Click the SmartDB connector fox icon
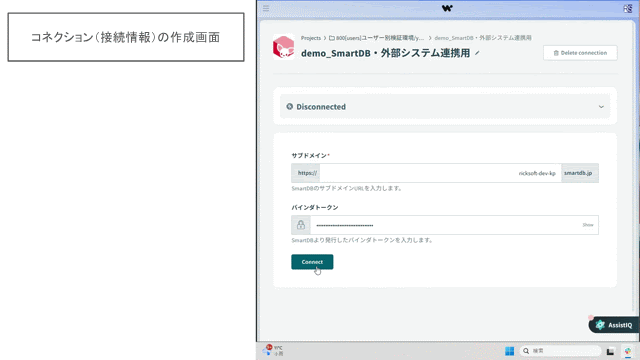 [284, 47]
